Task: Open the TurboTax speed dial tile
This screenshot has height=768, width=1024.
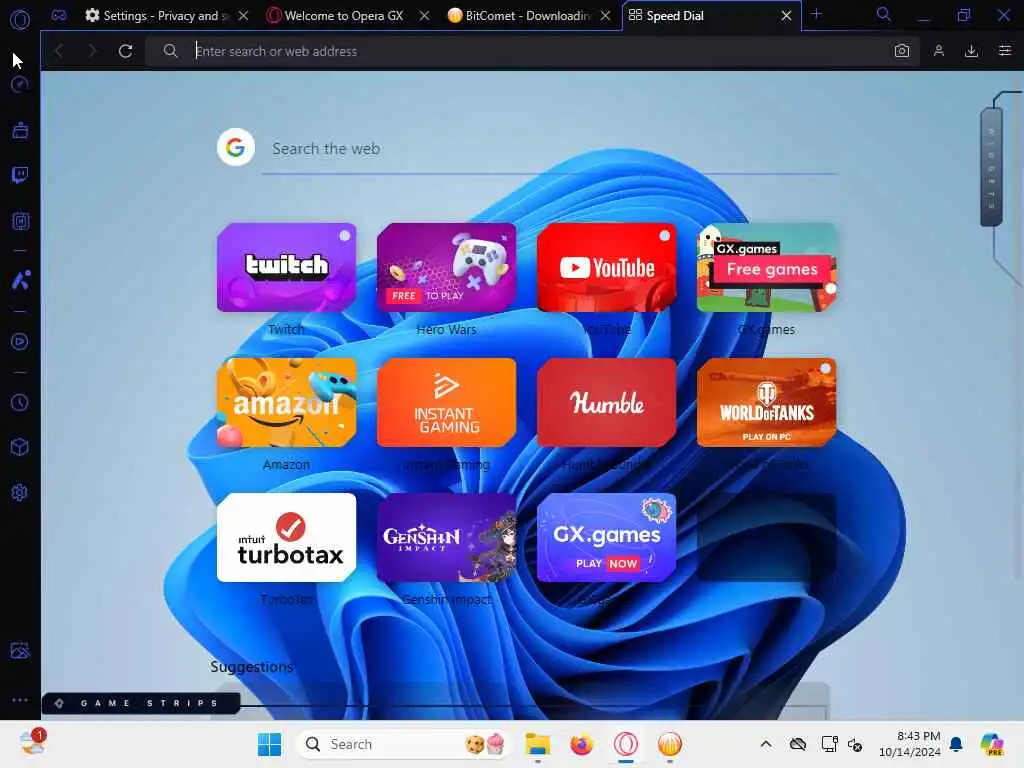Action: 287,537
